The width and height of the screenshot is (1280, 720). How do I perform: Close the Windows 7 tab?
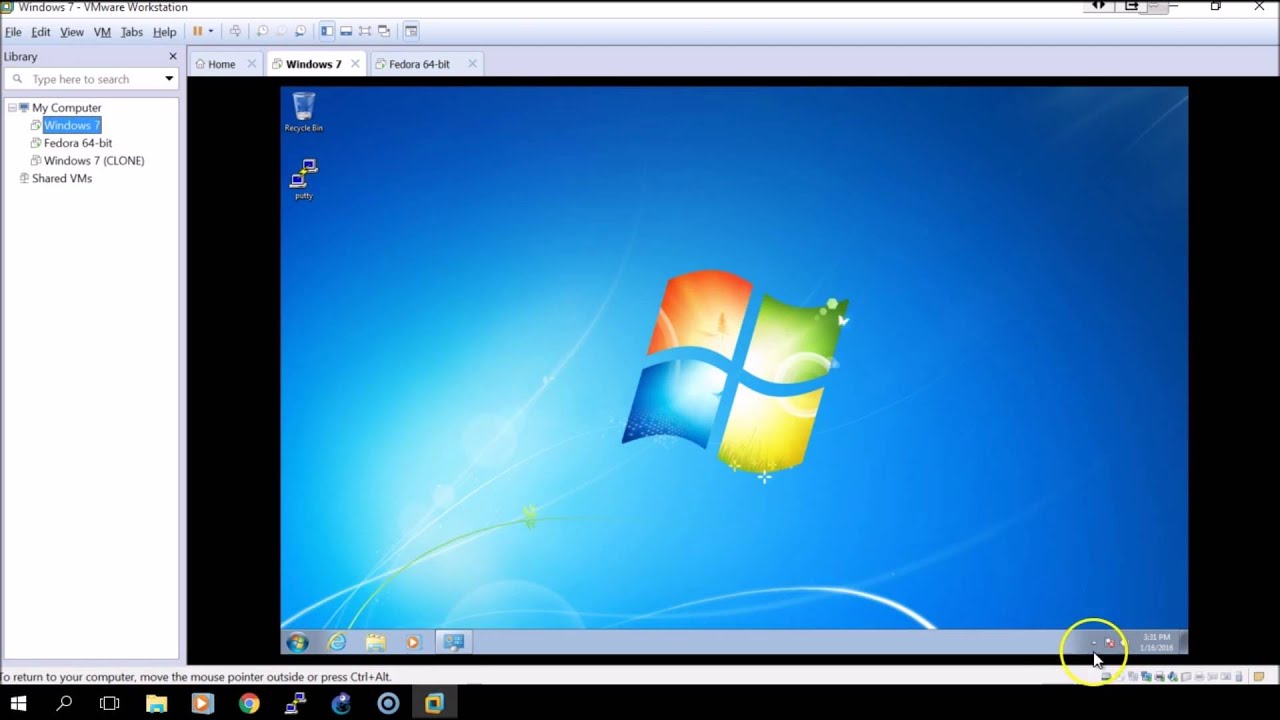click(x=355, y=64)
